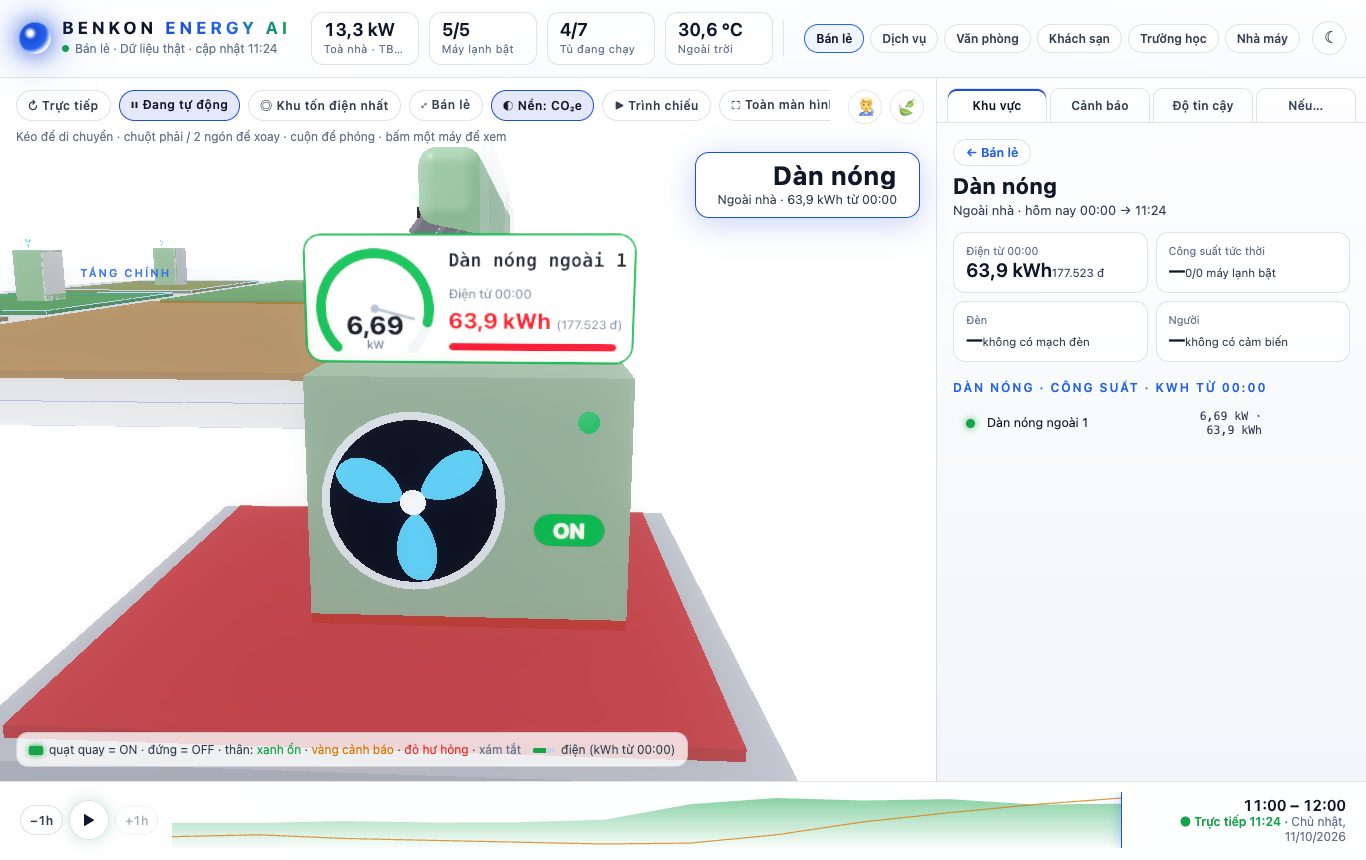Click the green energy timeline chart

pos(646,820)
